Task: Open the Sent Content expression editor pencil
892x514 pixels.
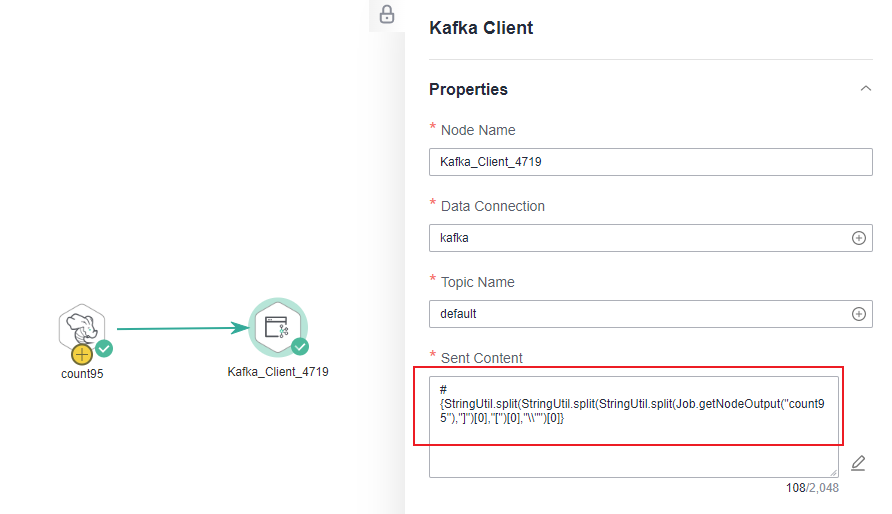Action: [x=858, y=463]
